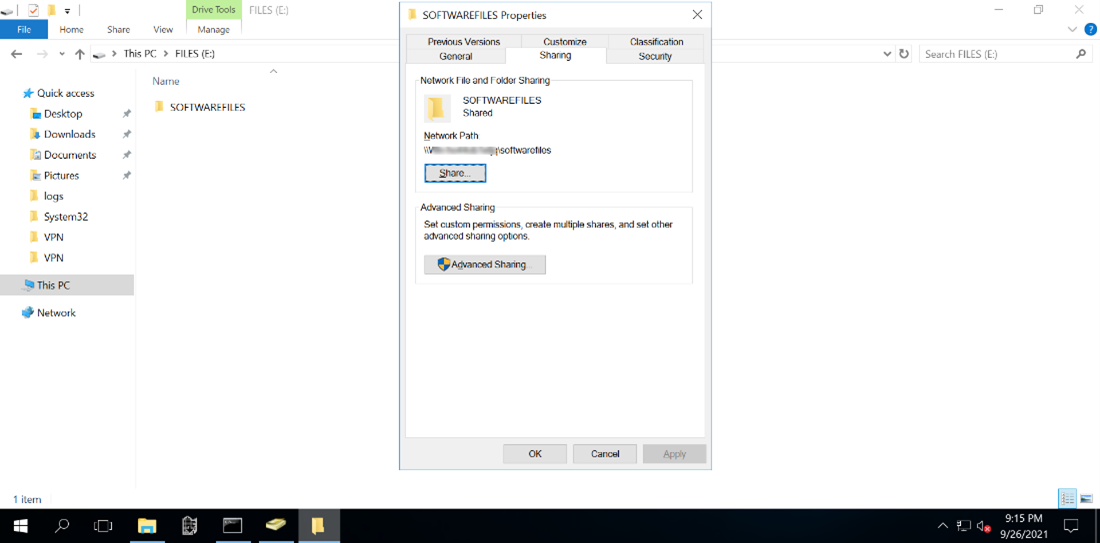
Task: Click Cancel in the Properties dialog
Action: pyautogui.click(x=605, y=454)
